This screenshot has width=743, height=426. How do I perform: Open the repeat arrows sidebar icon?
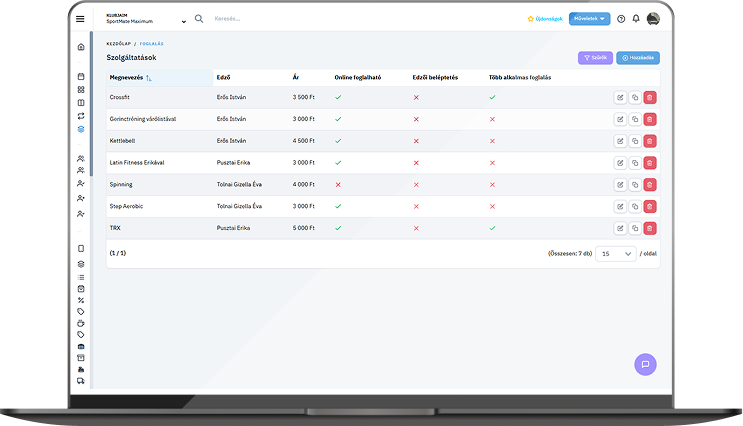(81, 116)
